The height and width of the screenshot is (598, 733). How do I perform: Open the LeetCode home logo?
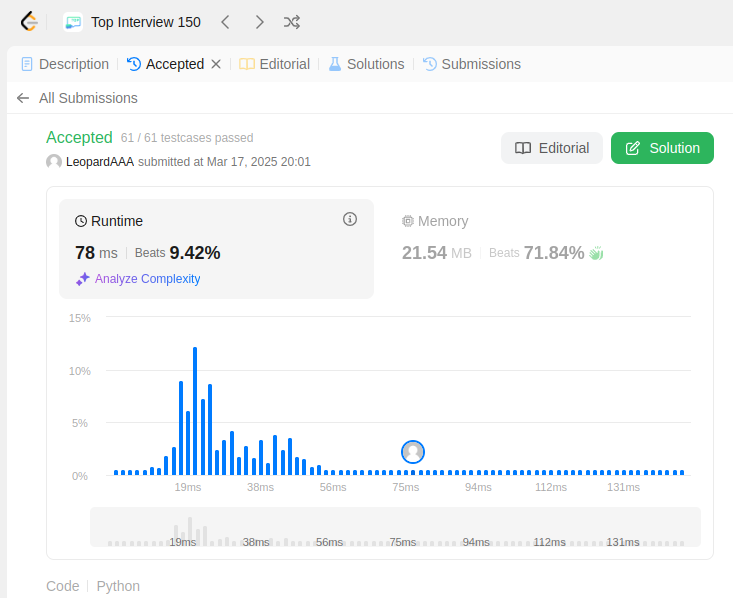[x=29, y=22]
